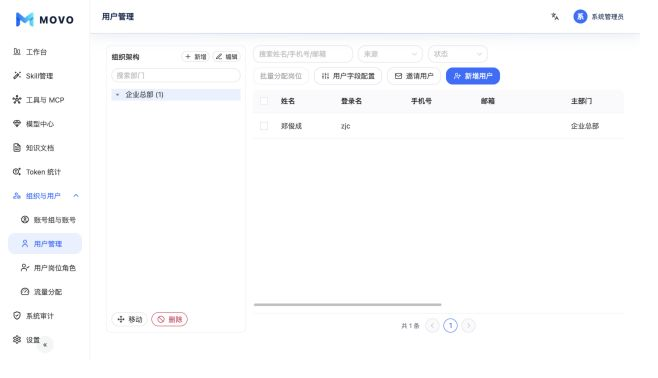658x378 pixels.
Task: Toggle the select-all checkbox in table header
Action: (x=264, y=101)
